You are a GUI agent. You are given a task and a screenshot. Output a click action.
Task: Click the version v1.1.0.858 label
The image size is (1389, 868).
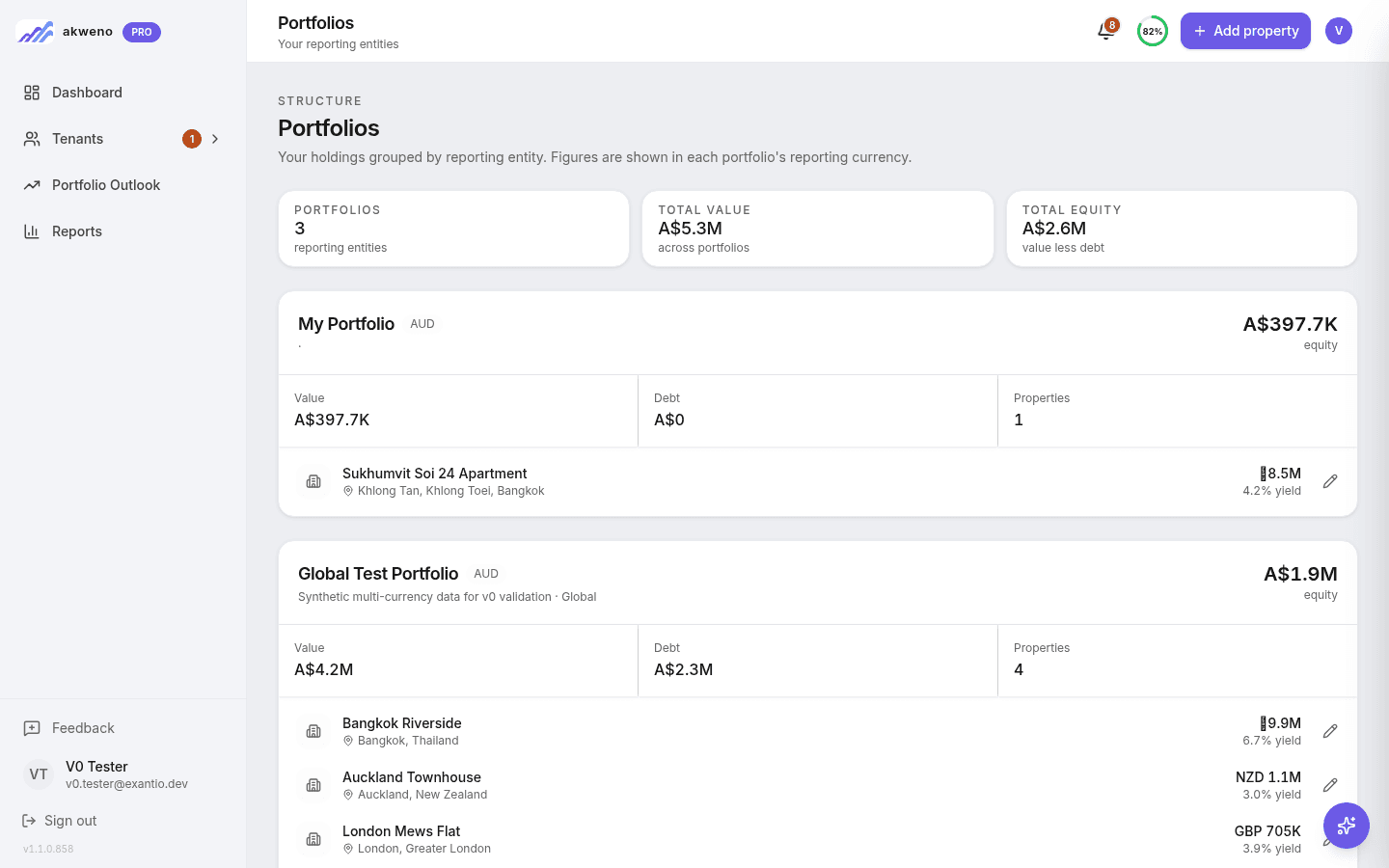pyautogui.click(x=48, y=849)
